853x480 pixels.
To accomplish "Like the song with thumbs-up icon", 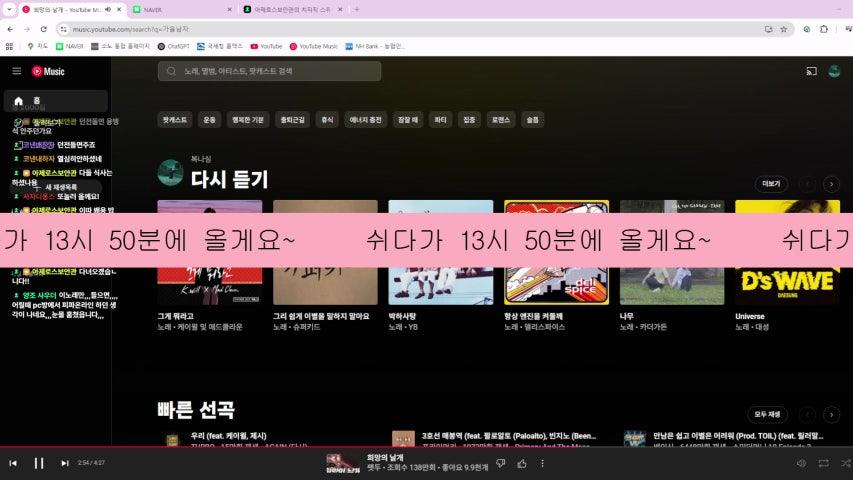I will [x=522, y=463].
